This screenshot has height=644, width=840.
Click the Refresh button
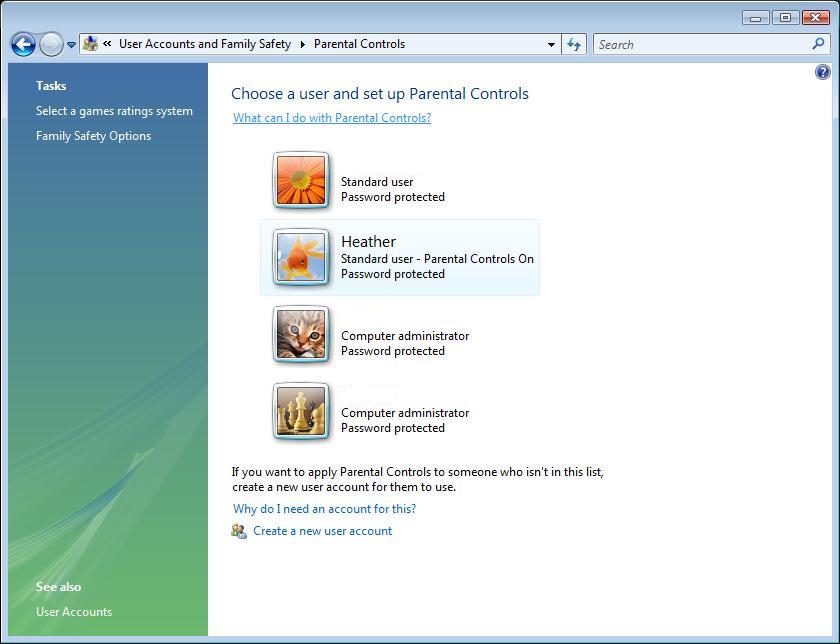(574, 44)
